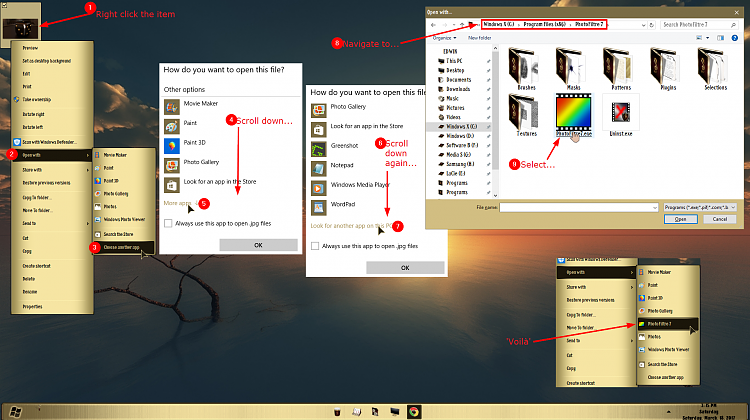Click New folder in the file dialog
This screenshot has width=750, height=420.
(479, 38)
